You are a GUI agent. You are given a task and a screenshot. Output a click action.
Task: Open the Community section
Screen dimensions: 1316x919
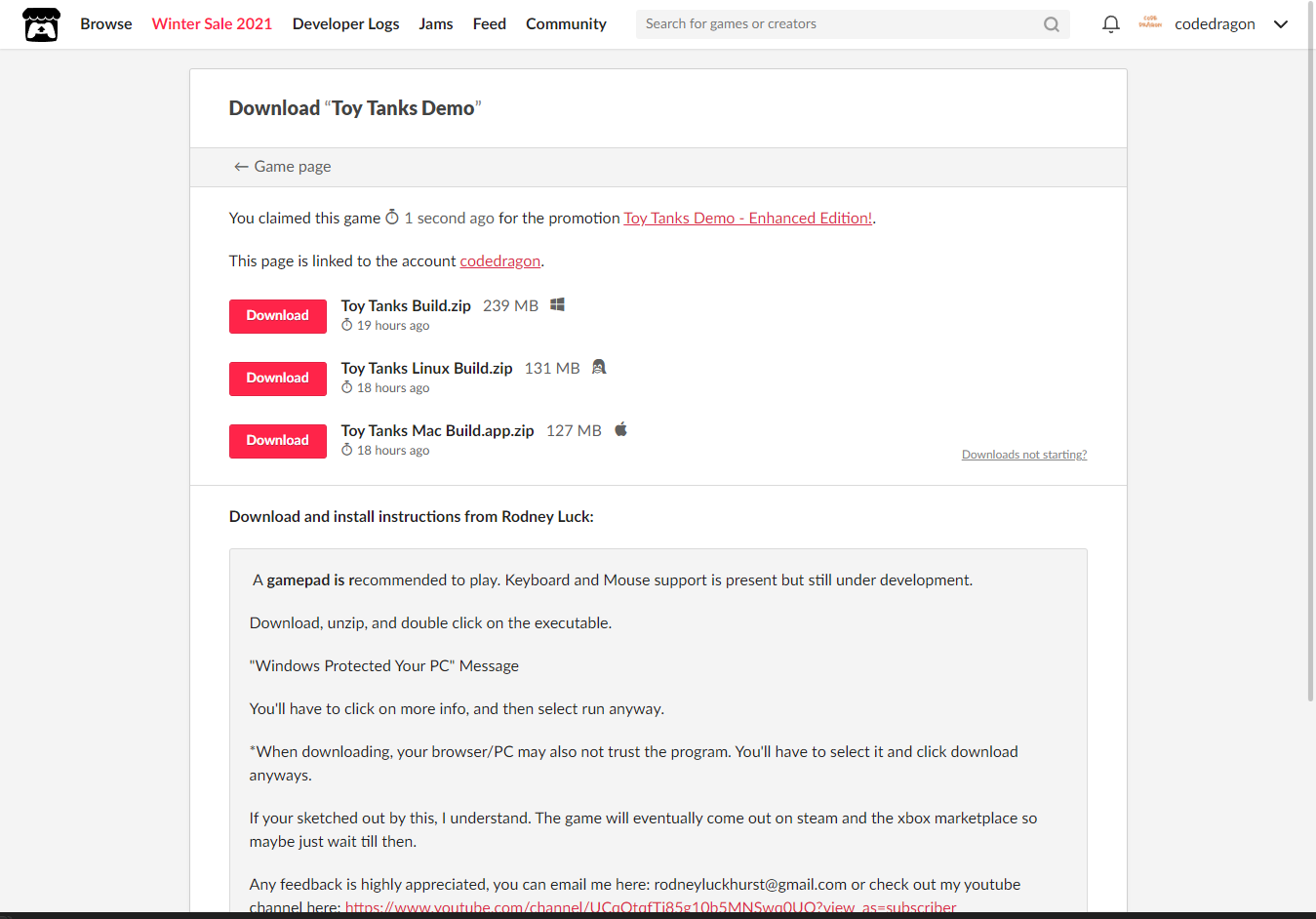tap(566, 24)
